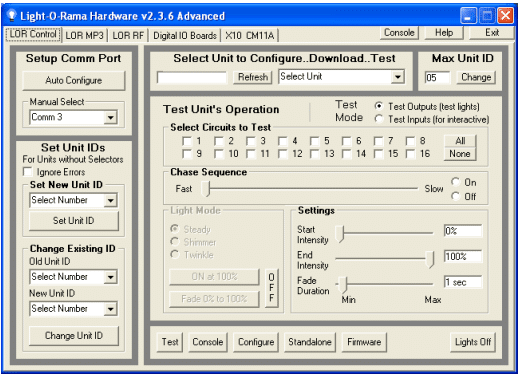
Task: Click the Fade Duration slider handle
Action: [x=343, y=284]
